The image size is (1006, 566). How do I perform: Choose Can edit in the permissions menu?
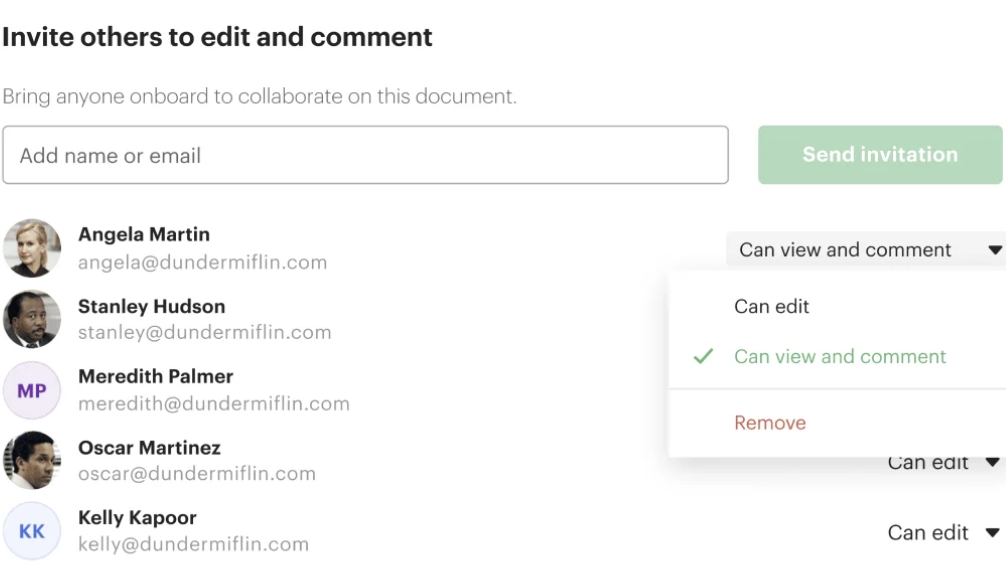tap(771, 306)
